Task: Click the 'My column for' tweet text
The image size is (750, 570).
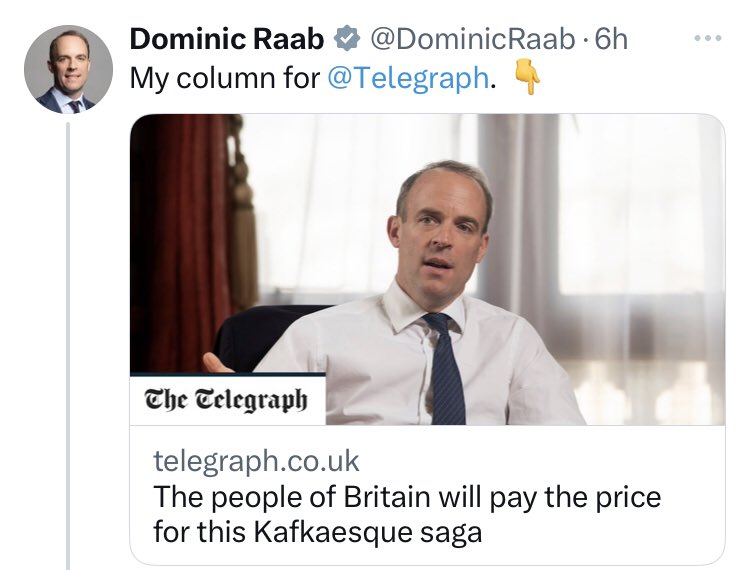Action: pyautogui.click(x=224, y=79)
